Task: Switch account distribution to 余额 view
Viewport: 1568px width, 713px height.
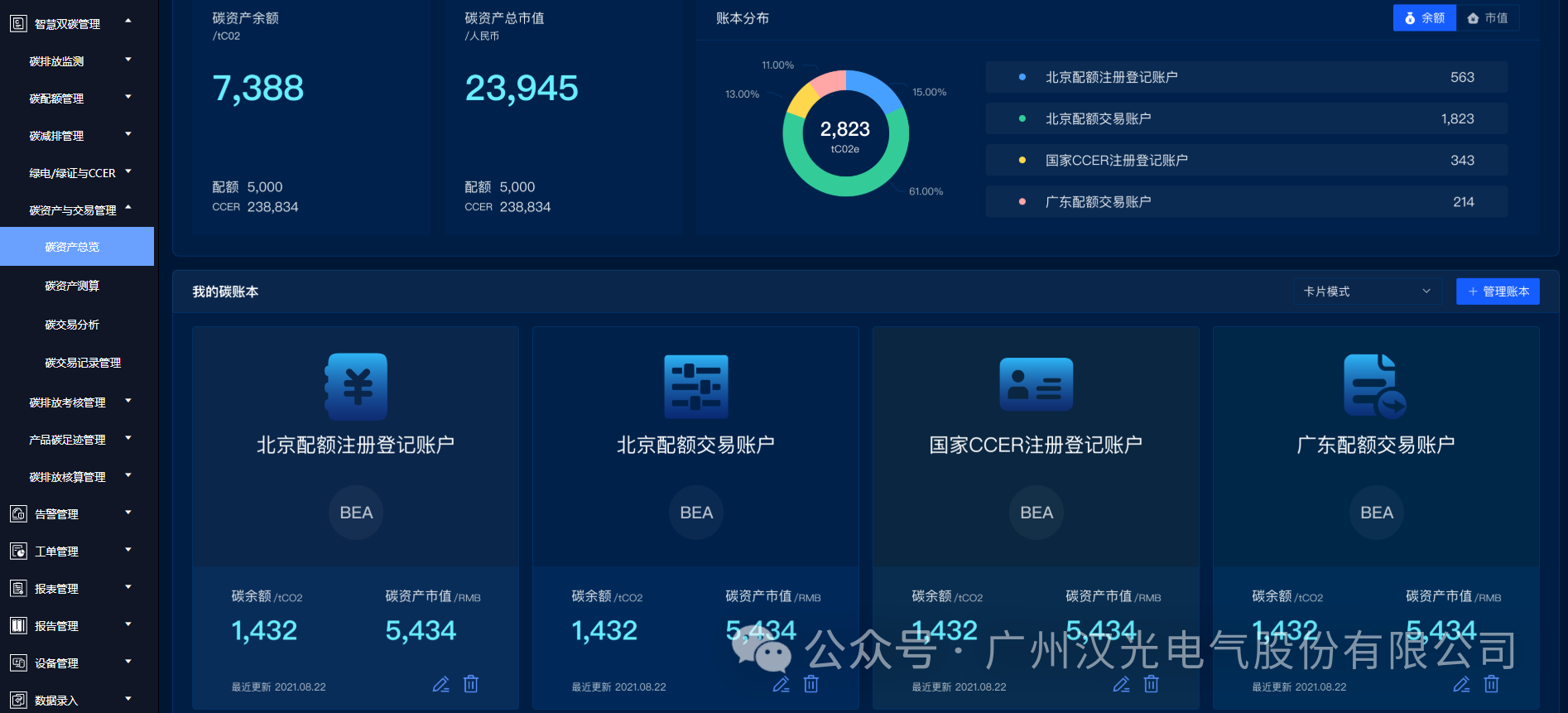Action: tap(1424, 18)
